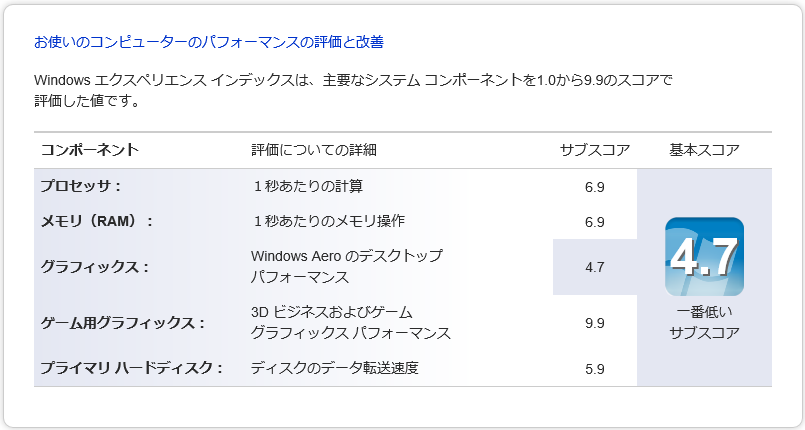Click the 一番低いサブスコア caption under badge
This screenshot has width=805, height=430.
point(704,322)
